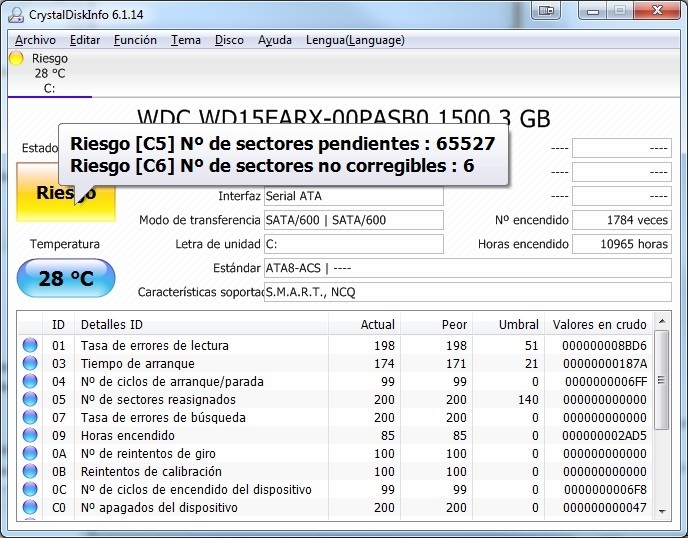Click the blue status icon for attribute 04
The image size is (688, 538).
30,381
